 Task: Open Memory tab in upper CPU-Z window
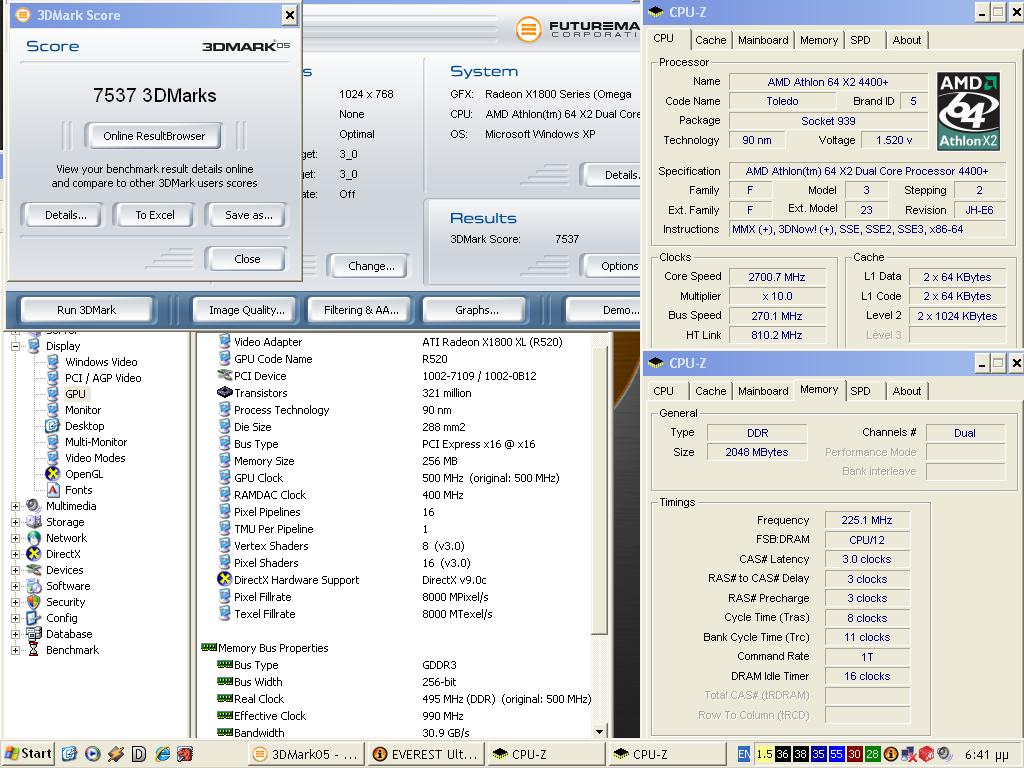[x=818, y=40]
